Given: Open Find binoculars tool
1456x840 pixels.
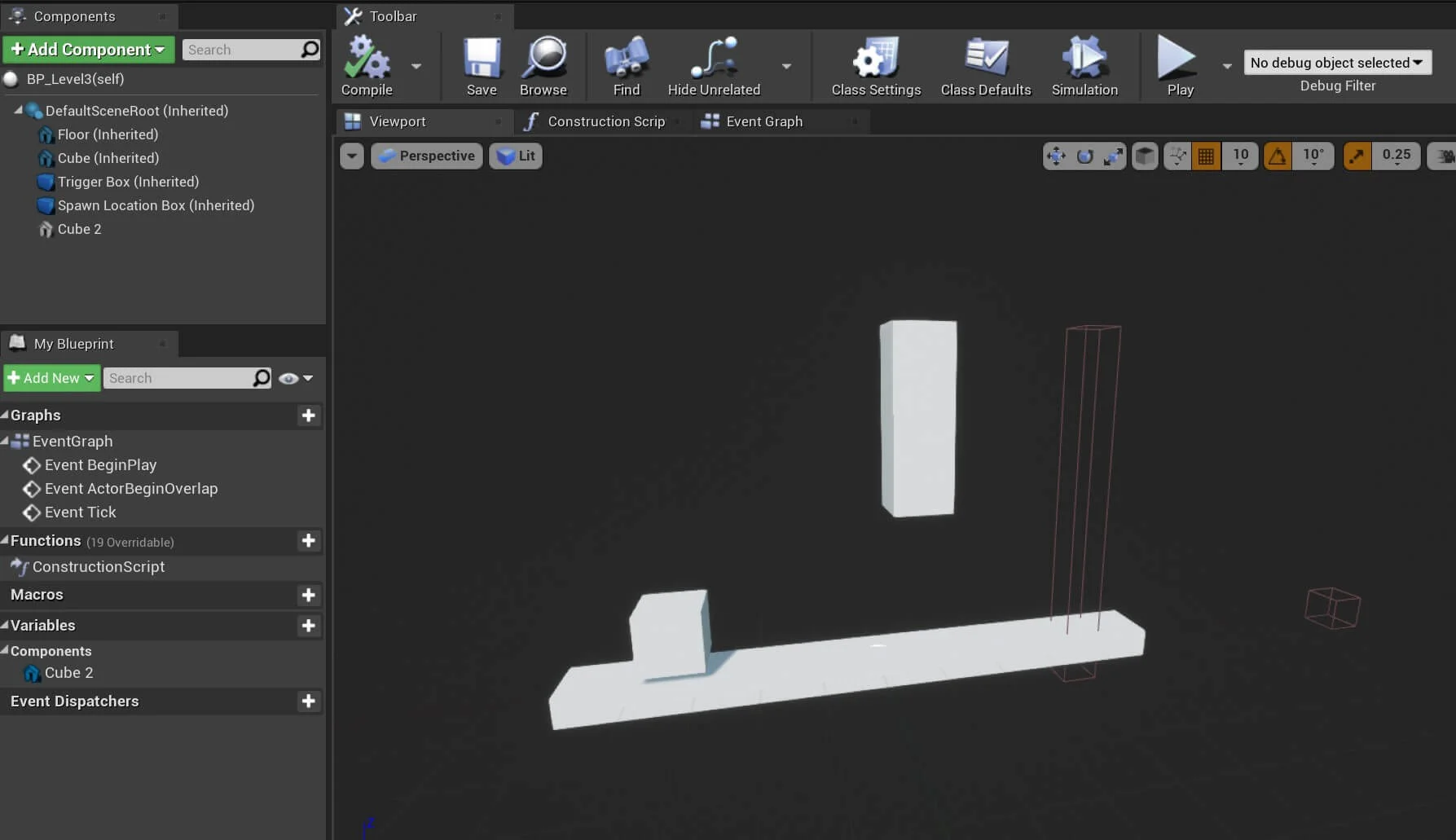Looking at the screenshot, I should click(x=626, y=59).
